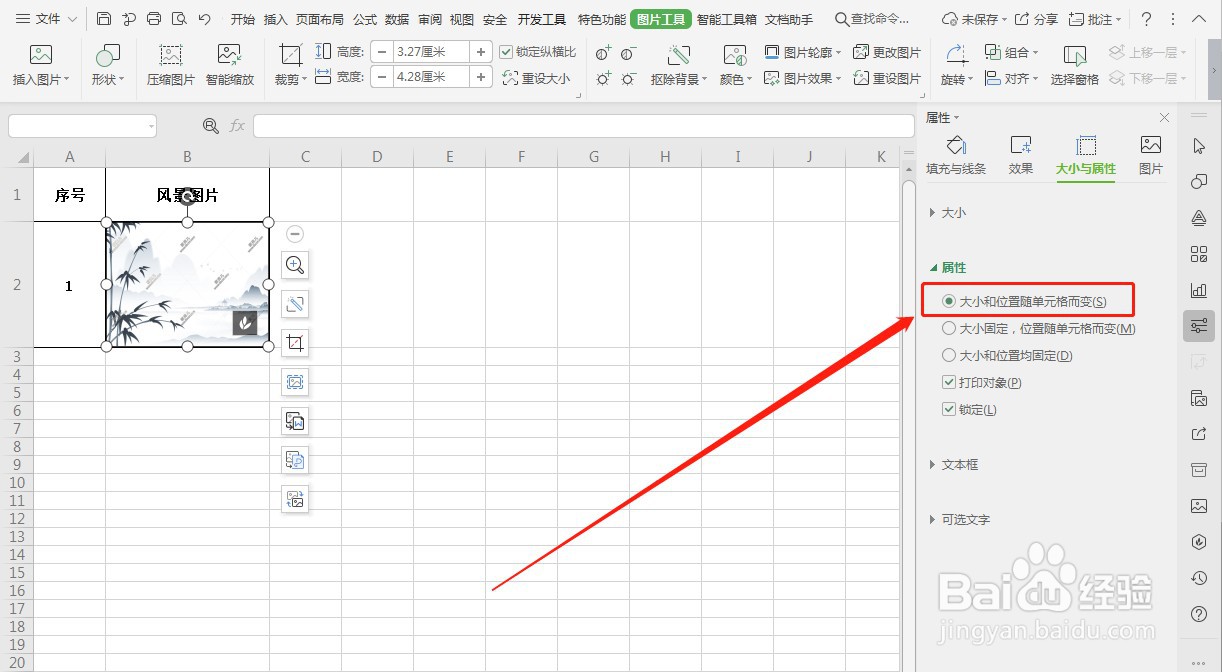Click increase brightness sun icon
Screen dimensions: 1222x672
(x=603, y=78)
